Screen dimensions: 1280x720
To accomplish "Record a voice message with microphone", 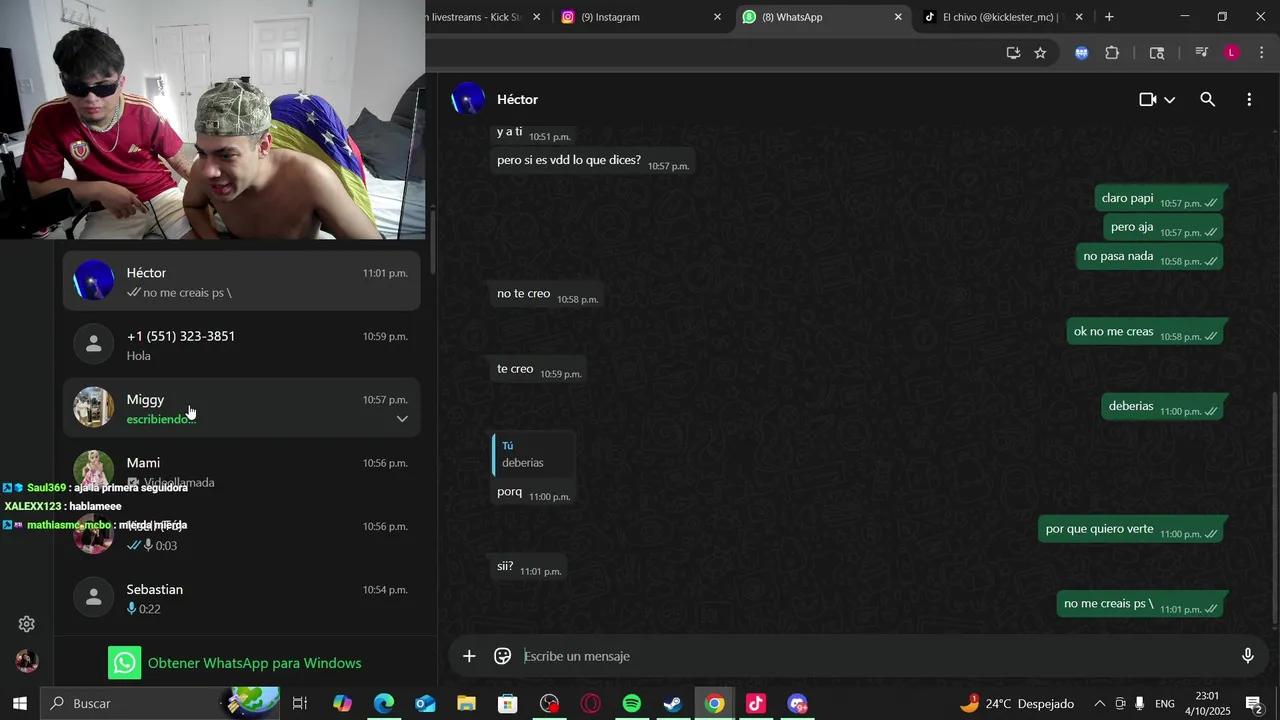I will click(1247, 656).
